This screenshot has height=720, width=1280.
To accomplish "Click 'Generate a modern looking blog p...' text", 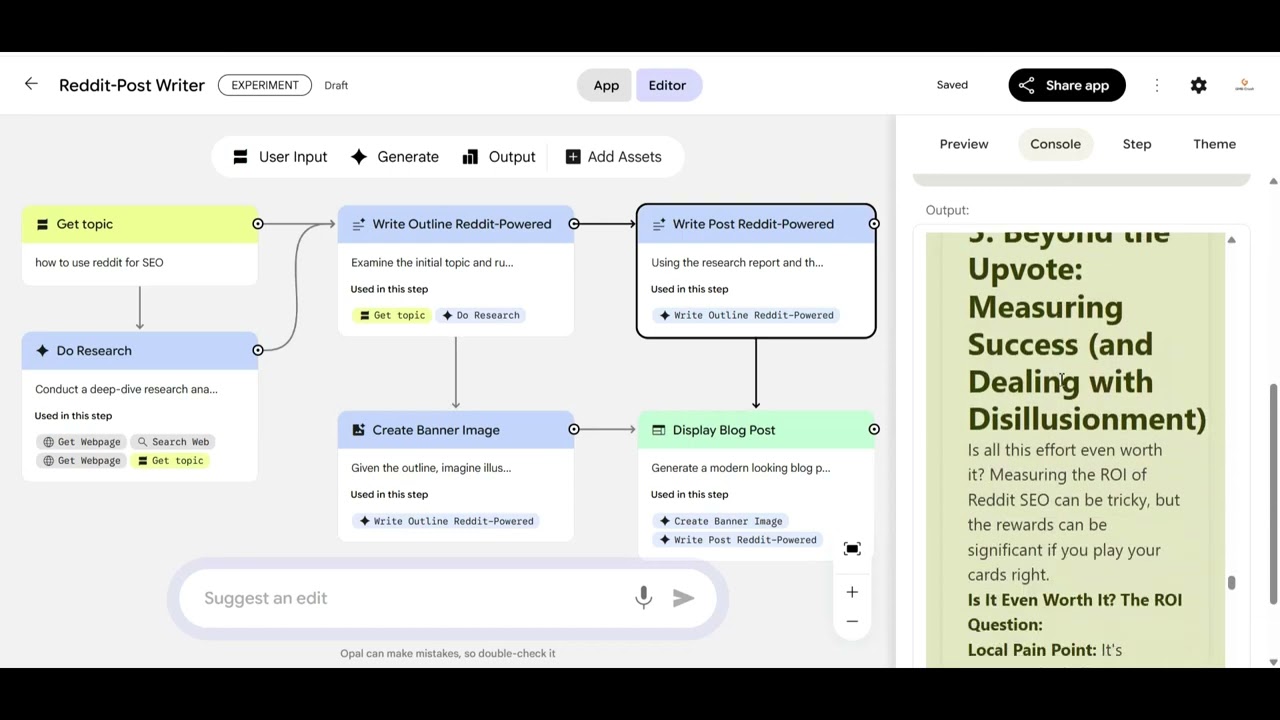I will coord(740,467).
